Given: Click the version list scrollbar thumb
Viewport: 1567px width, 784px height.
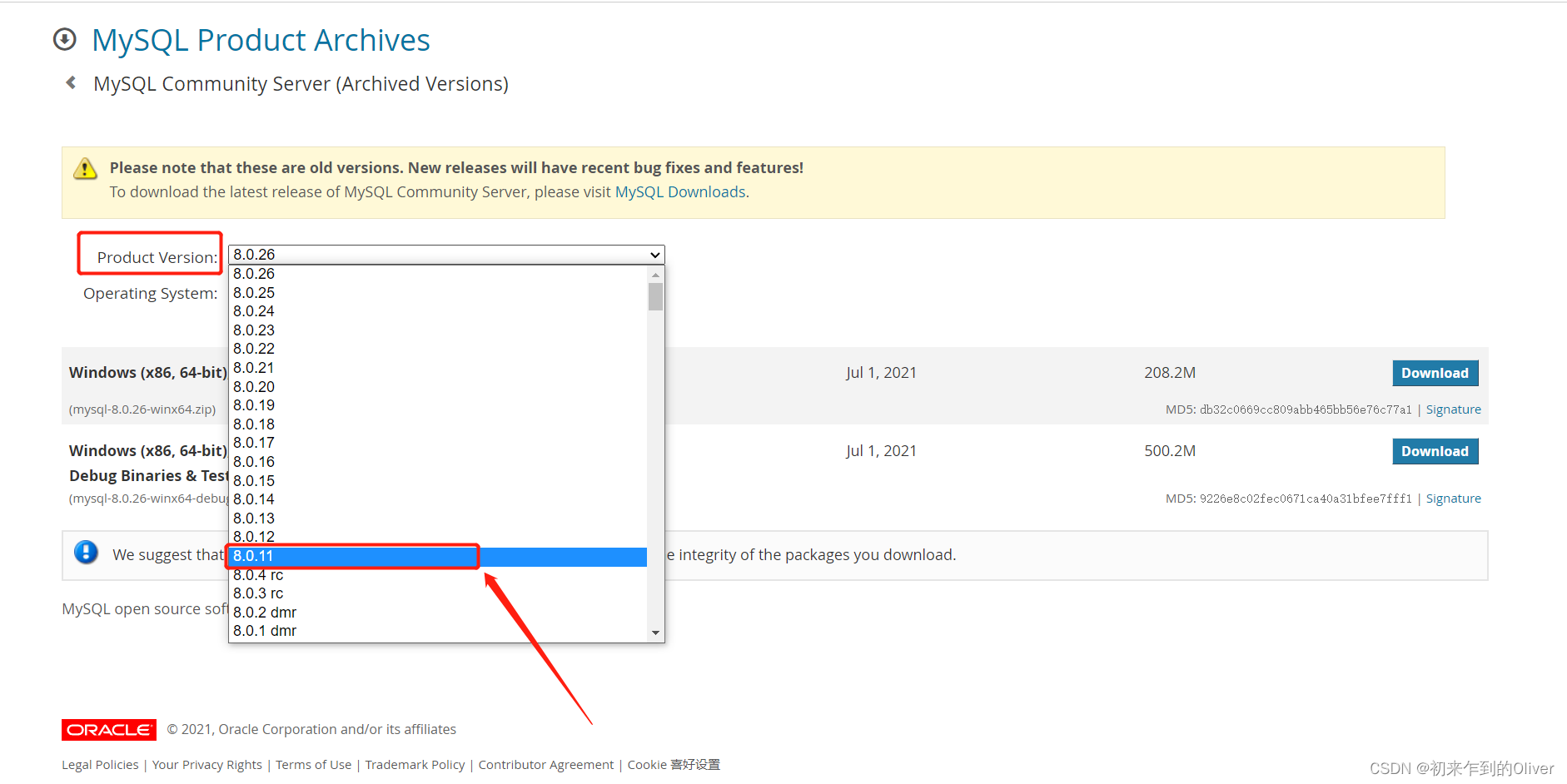Looking at the screenshot, I should pyautogui.click(x=655, y=296).
